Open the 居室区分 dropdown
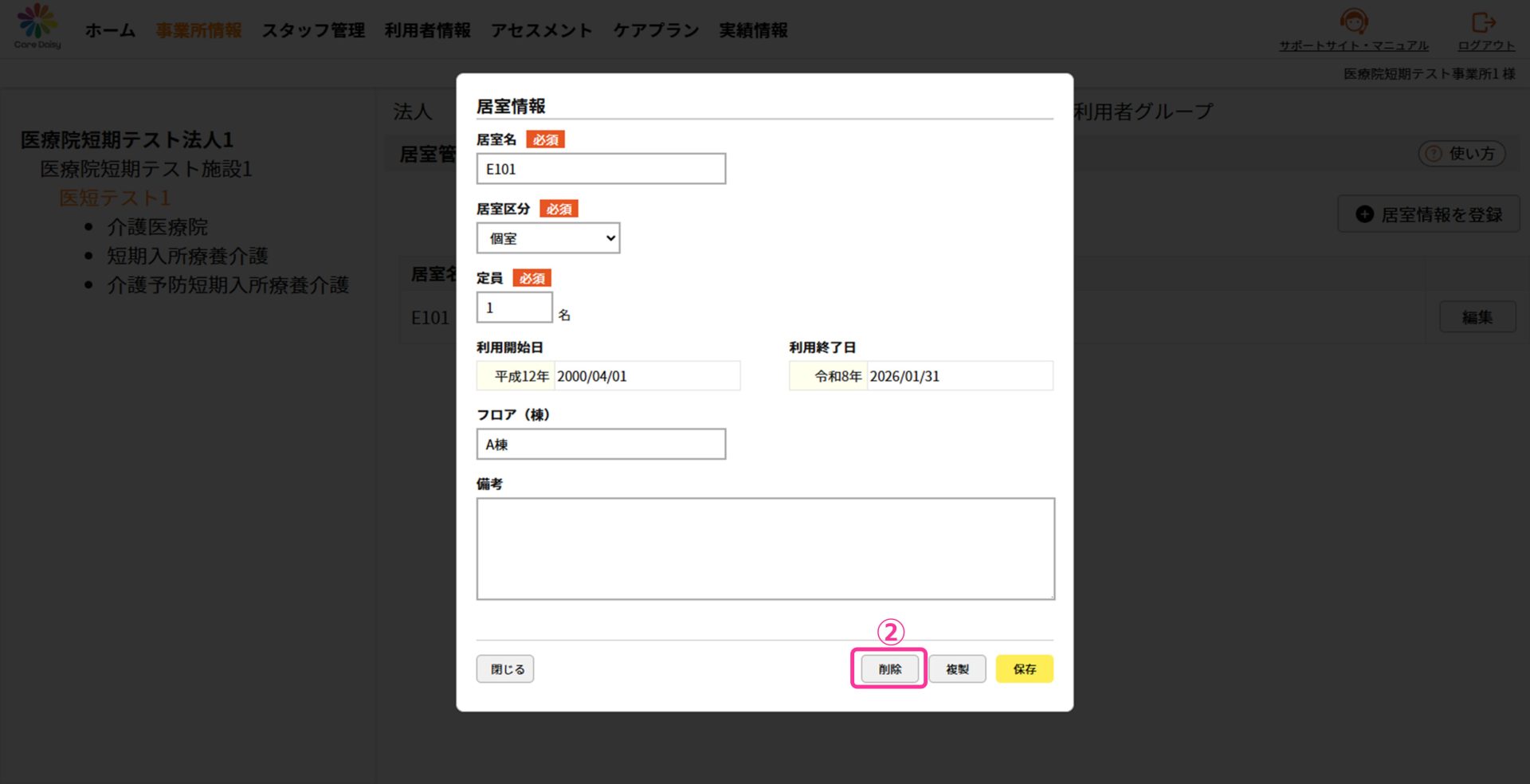The width and height of the screenshot is (1530, 784). pyautogui.click(x=548, y=238)
